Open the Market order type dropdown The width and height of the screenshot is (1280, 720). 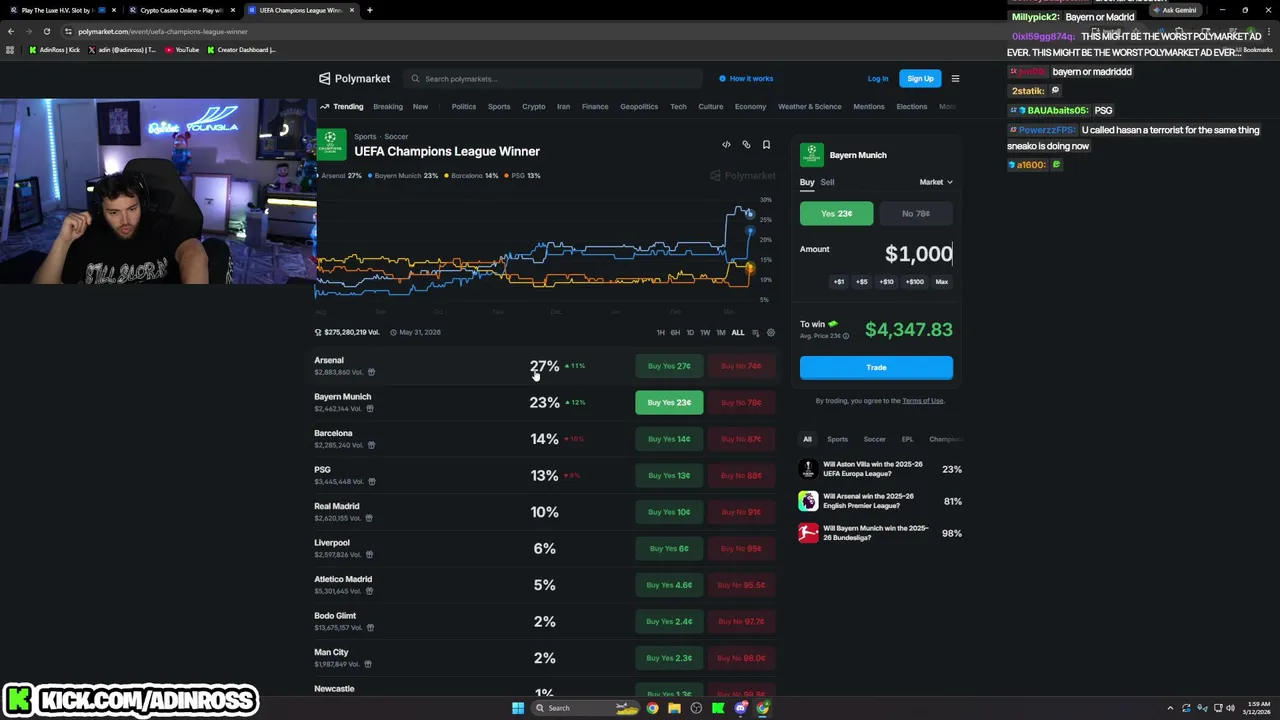click(x=936, y=182)
